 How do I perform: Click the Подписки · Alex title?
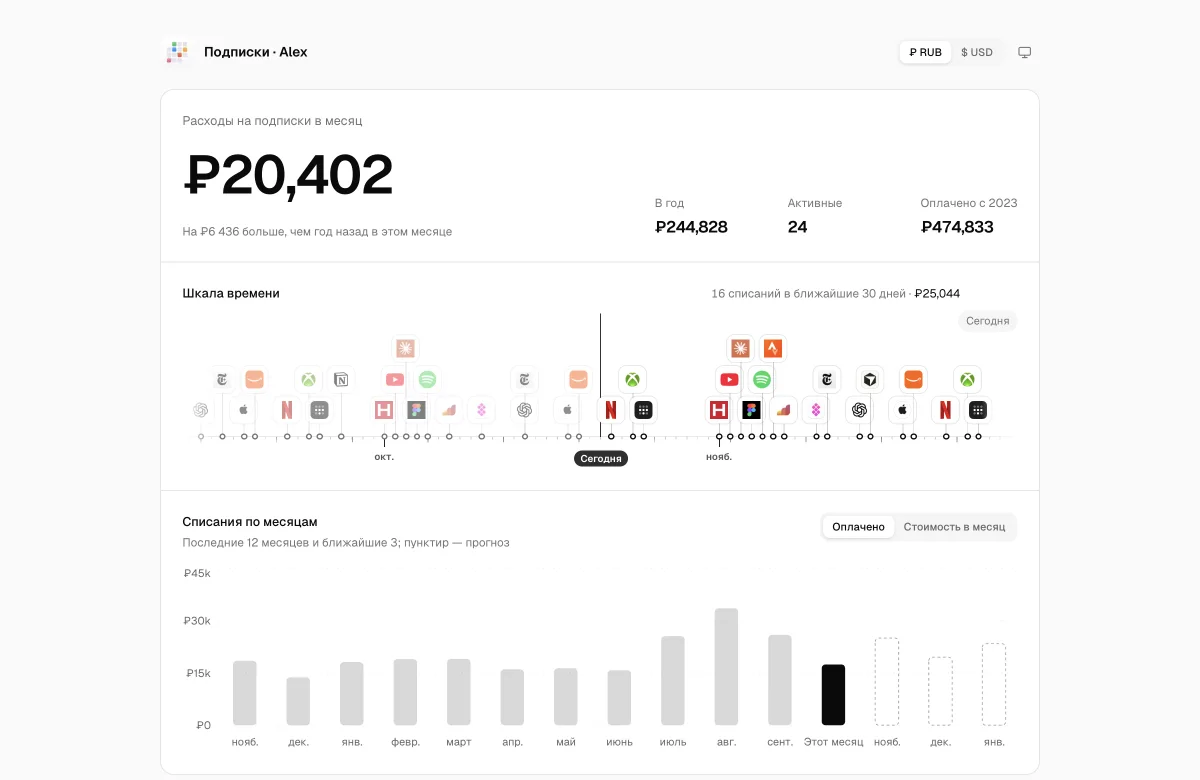click(256, 52)
